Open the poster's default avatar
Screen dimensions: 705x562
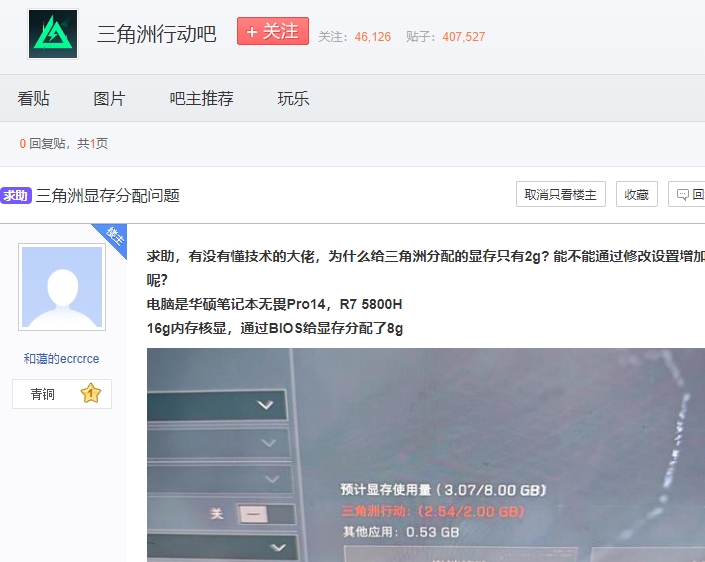61,287
